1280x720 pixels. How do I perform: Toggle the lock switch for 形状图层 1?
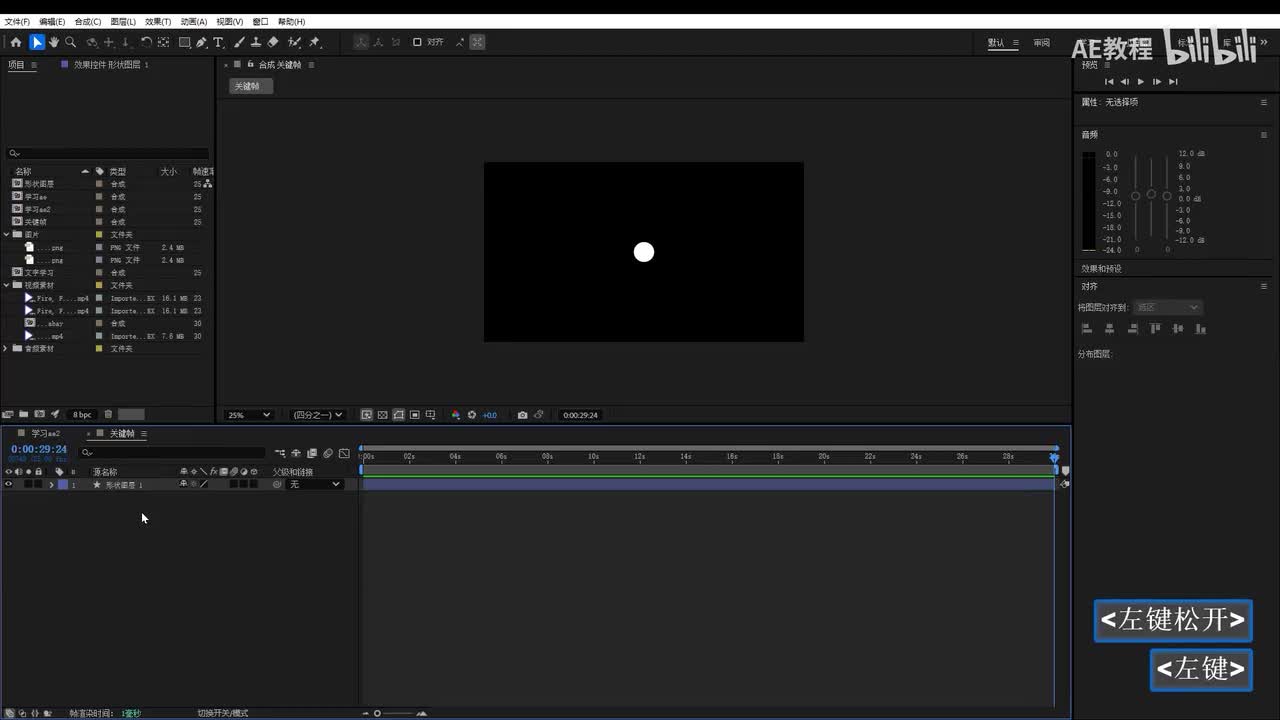click(x=38, y=484)
